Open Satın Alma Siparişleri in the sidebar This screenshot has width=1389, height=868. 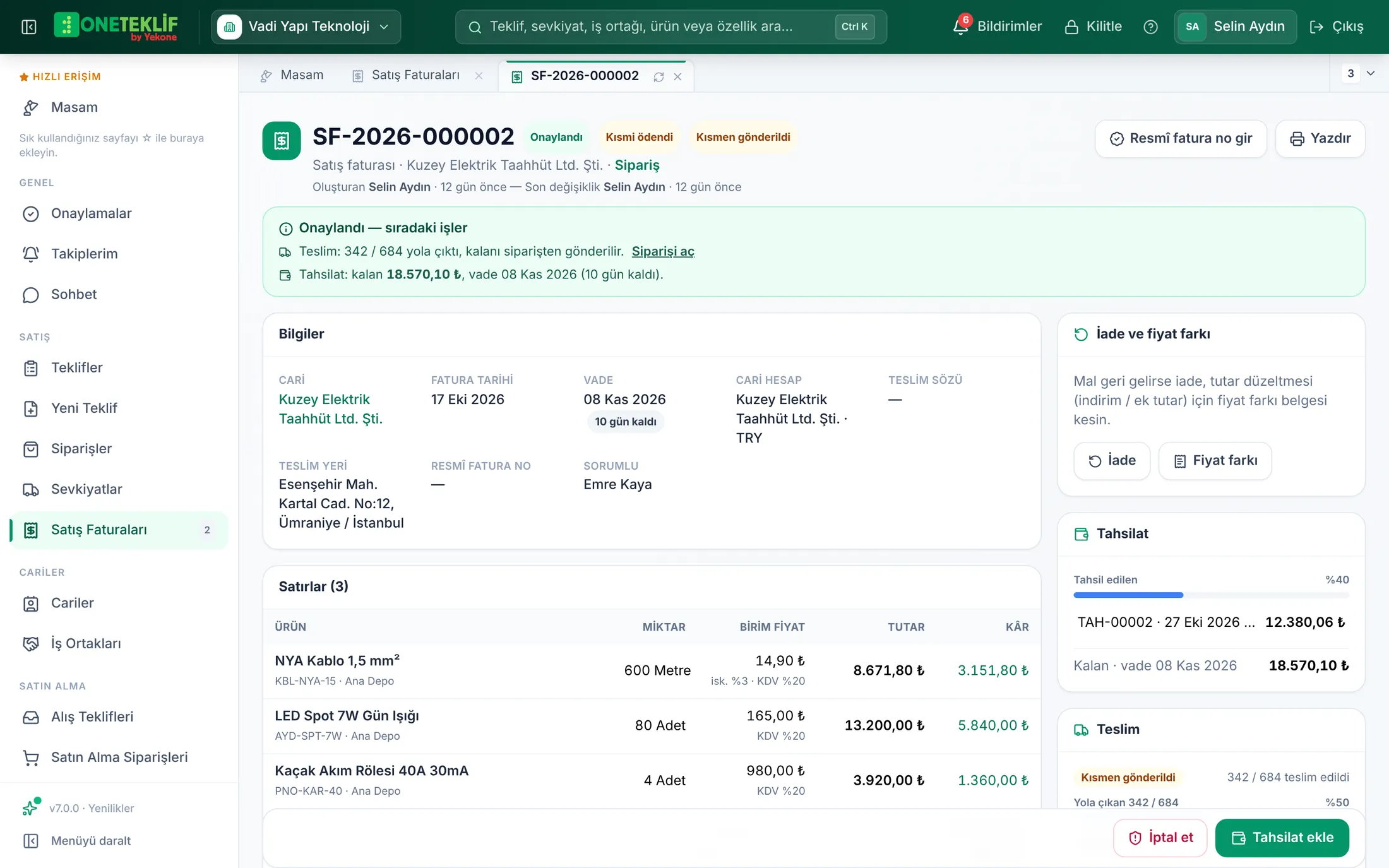coord(119,757)
